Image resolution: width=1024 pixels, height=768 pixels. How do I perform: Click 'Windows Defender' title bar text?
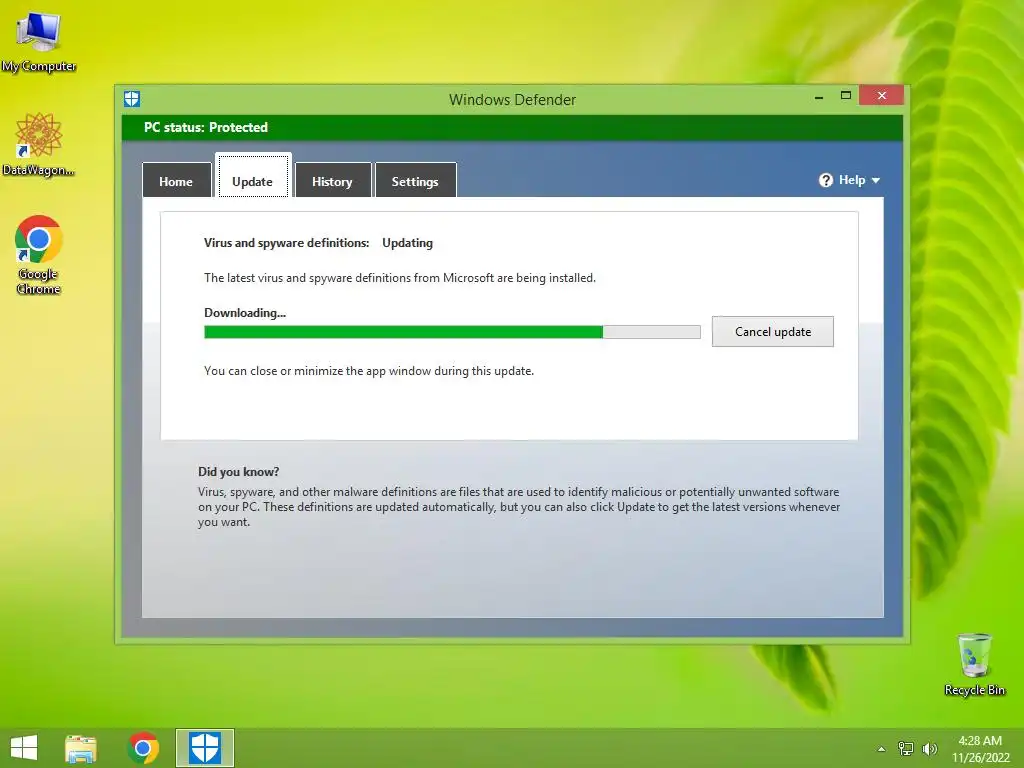coord(513,100)
